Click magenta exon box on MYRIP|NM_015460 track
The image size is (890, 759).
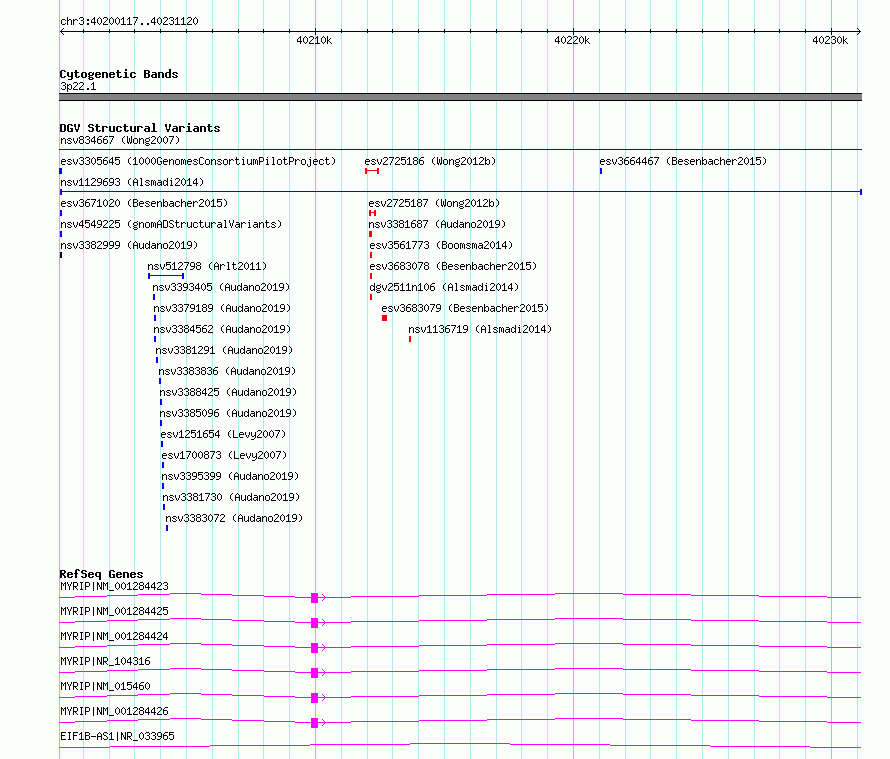(314, 698)
